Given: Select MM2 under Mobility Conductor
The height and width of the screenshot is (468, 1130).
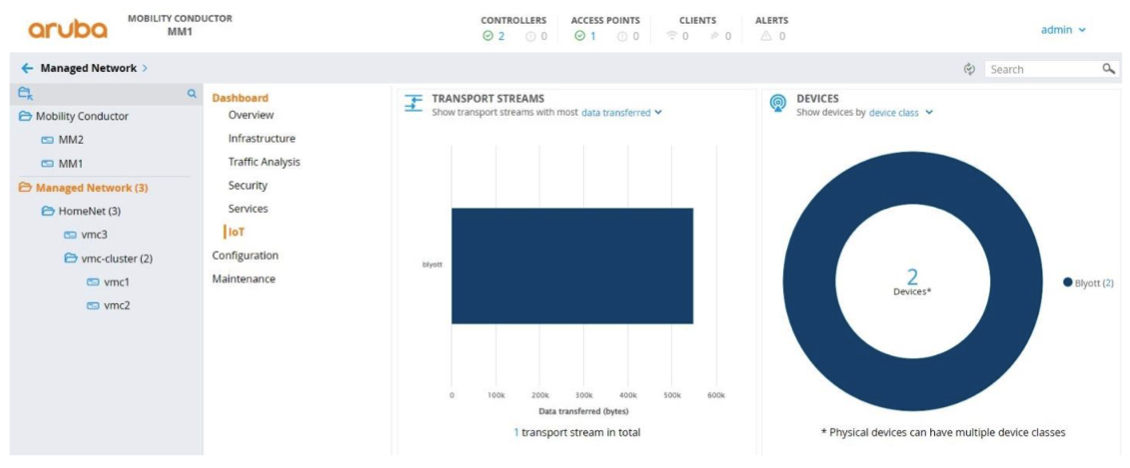Looking at the screenshot, I should [70, 140].
